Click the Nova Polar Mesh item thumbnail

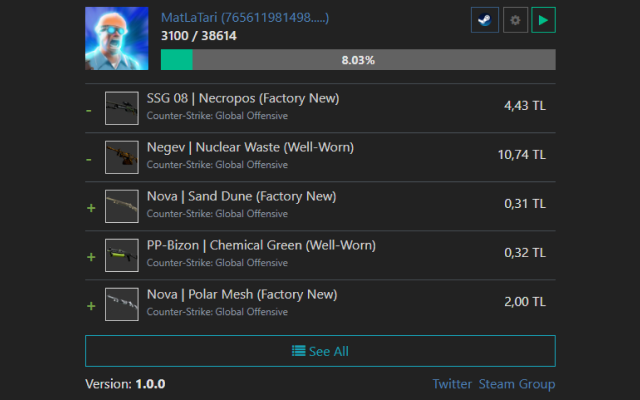(x=122, y=304)
